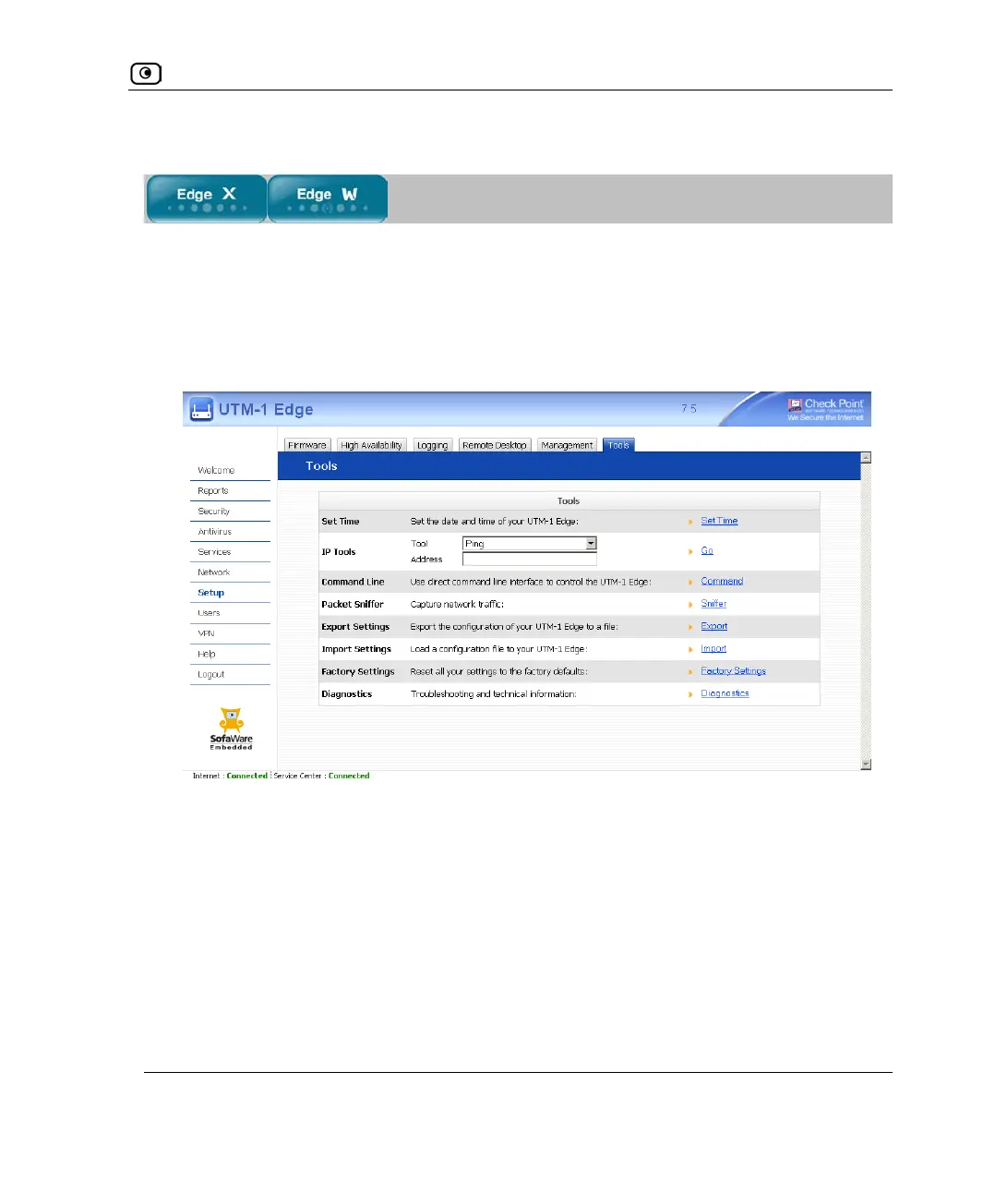Viewport: 995px width, 1204px height.
Task: Click the icon at page top-left
Action: pos(146,73)
